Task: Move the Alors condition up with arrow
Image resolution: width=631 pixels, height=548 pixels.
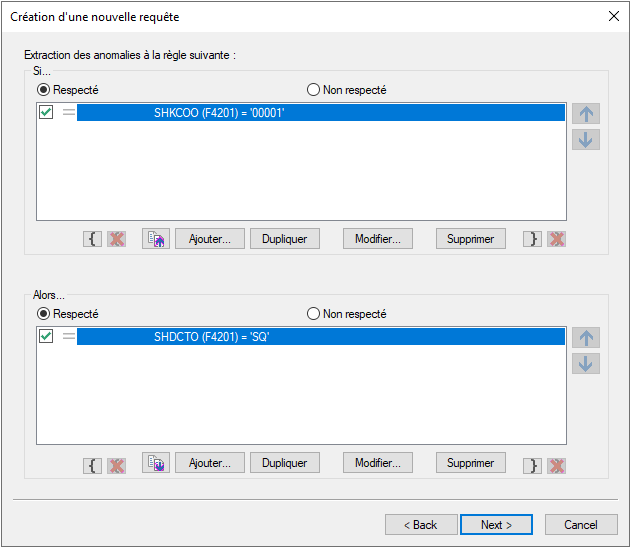Action: (x=586, y=339)
